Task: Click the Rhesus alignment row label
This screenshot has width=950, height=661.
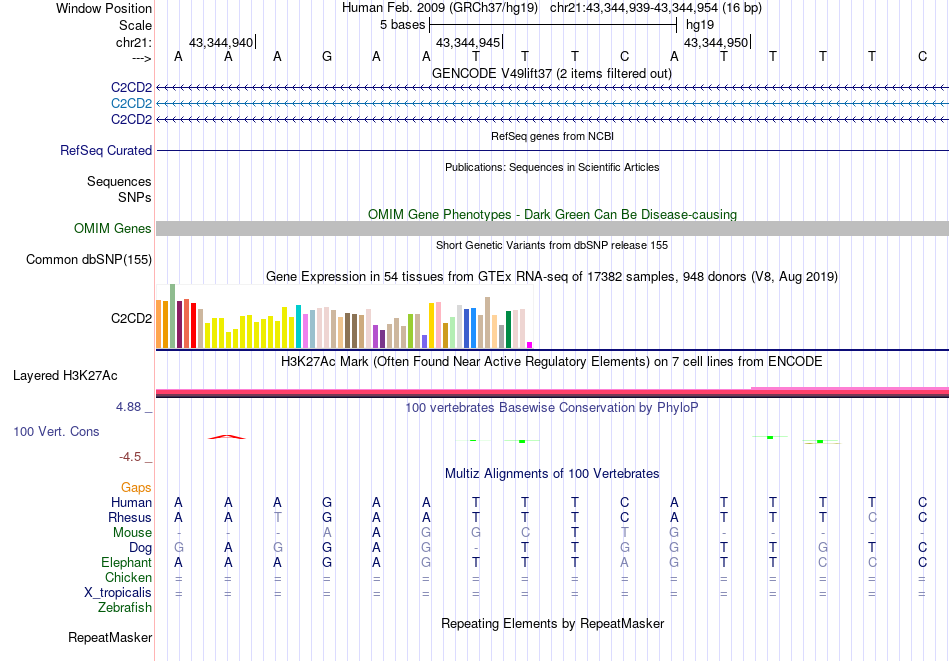Action: pos(130,518)
